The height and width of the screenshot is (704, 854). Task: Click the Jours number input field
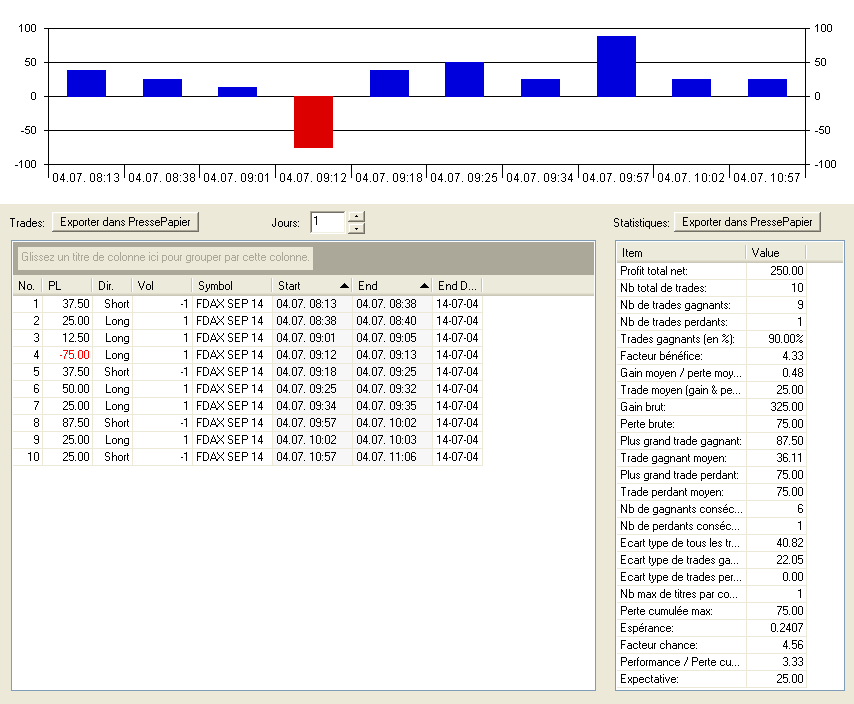[x=327, y=221]
